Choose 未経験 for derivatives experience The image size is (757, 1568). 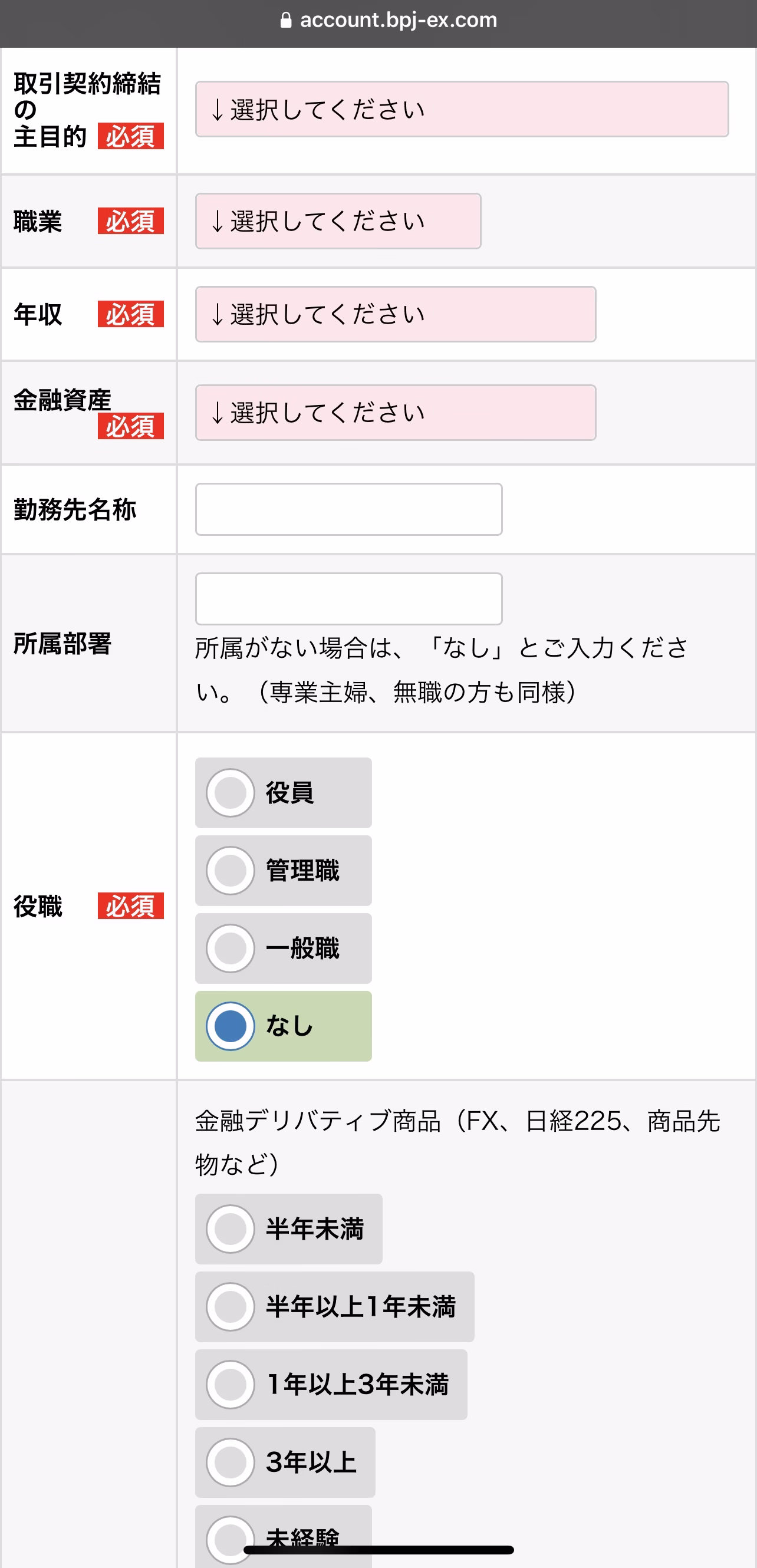(283, 1536)
